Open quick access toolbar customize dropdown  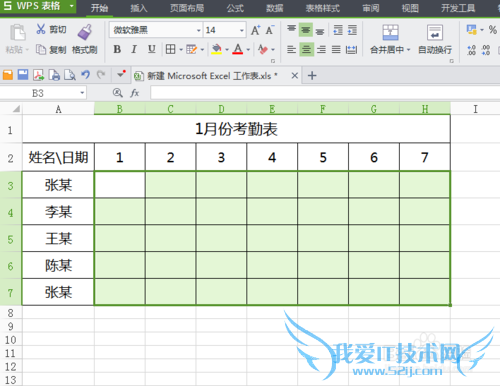(120, 74)
